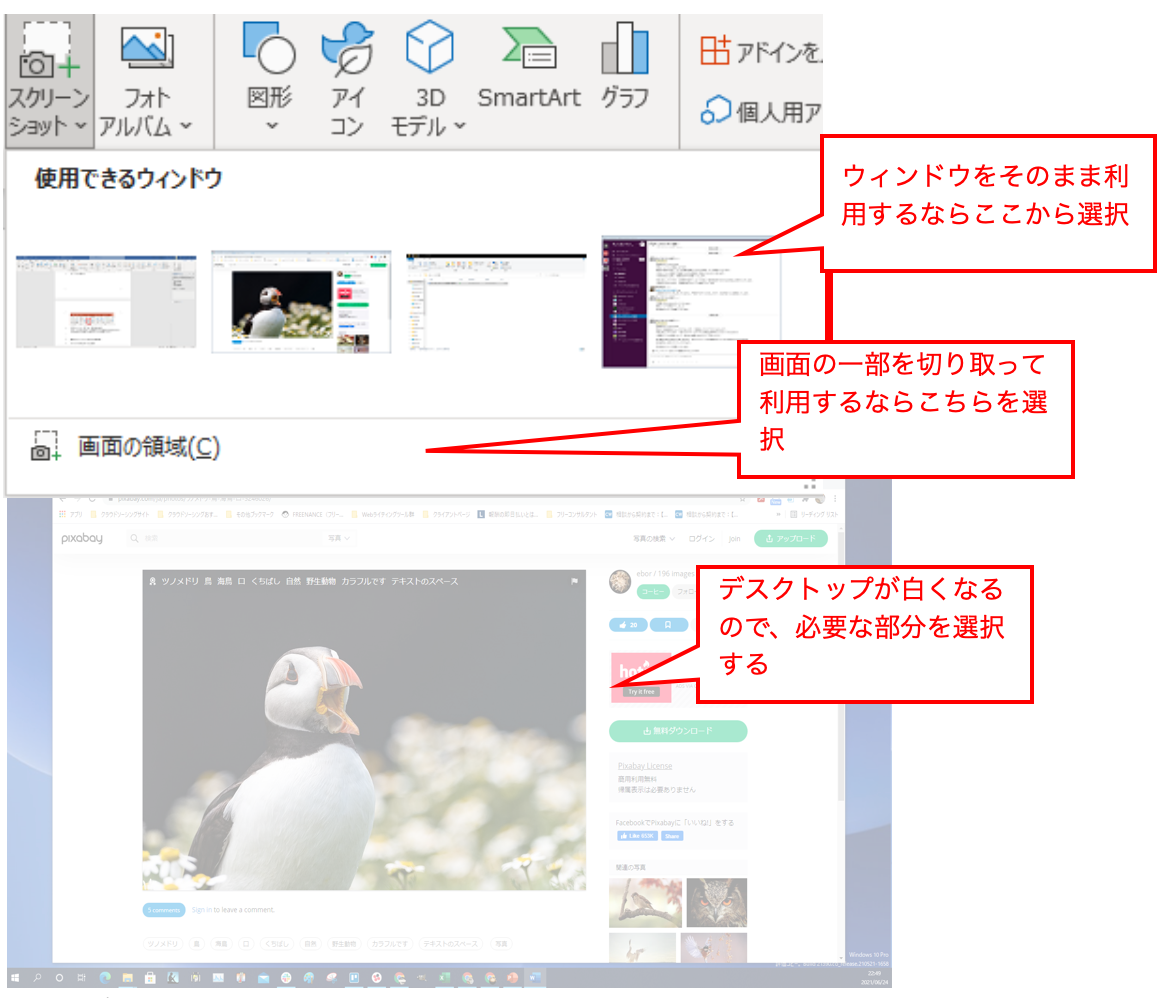Viewport: 1166px width, 998px height.
Task: Expand the スクリーンショット dropdown chevron
Action: [80, 126]
